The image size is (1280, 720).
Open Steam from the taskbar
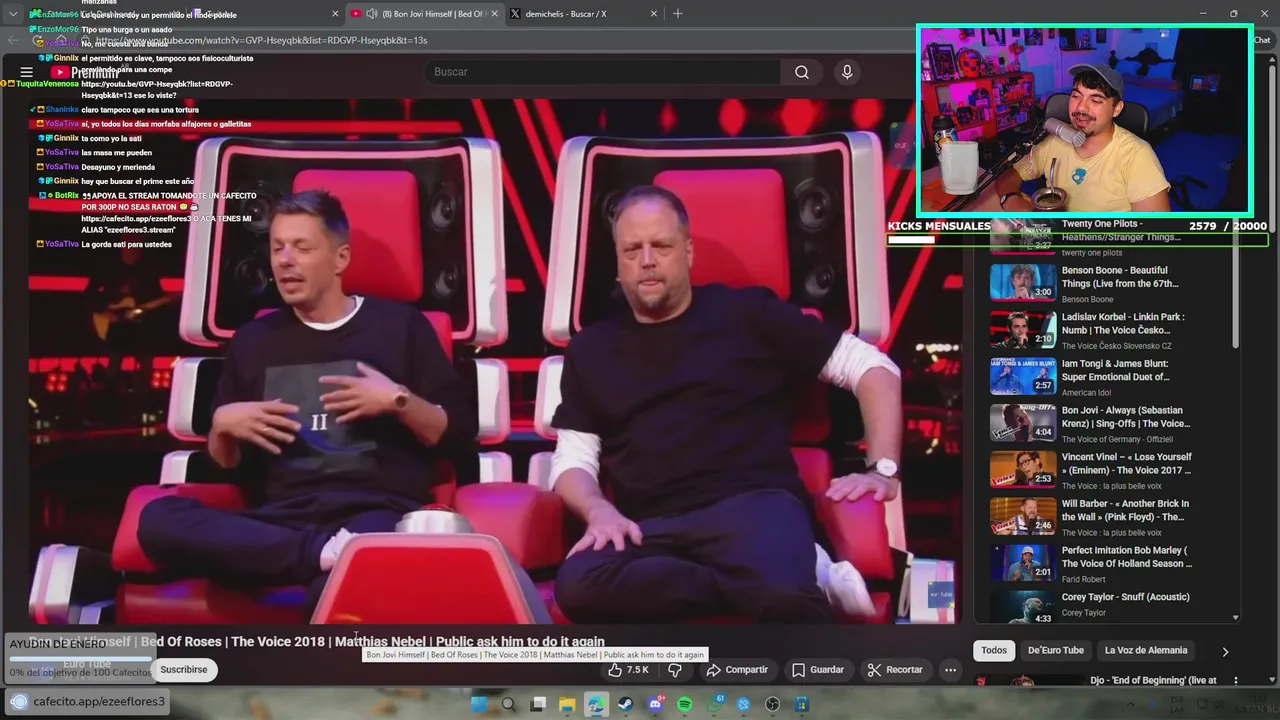pos(626,704)
